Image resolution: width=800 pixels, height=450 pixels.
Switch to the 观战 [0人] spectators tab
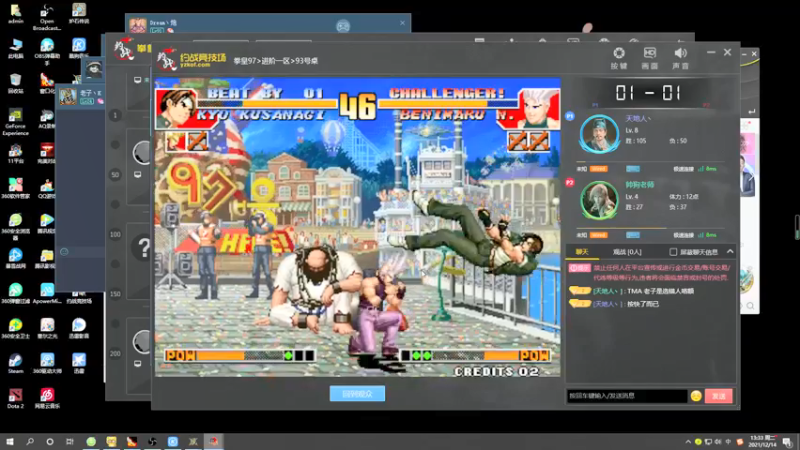click(627, 252)
